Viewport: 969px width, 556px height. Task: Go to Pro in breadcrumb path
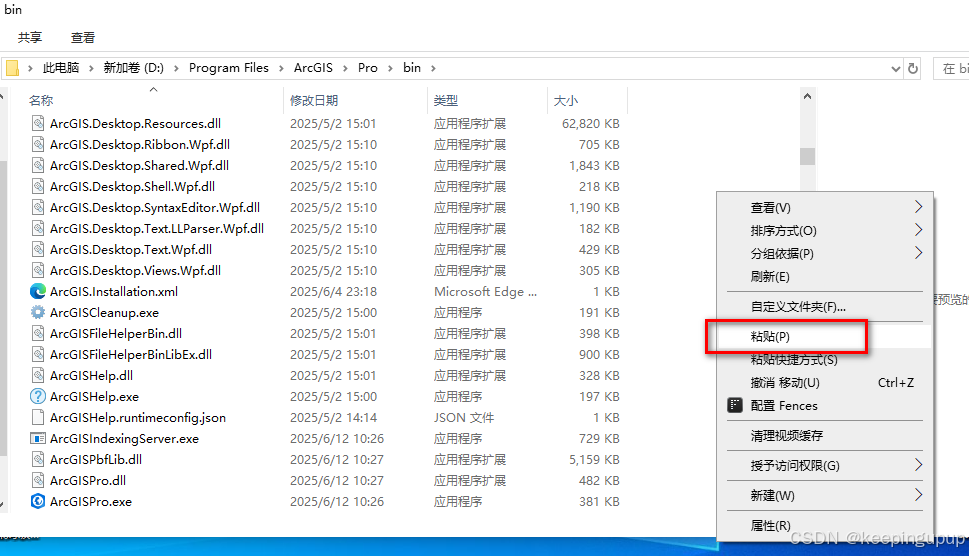[x=368, y=68]
